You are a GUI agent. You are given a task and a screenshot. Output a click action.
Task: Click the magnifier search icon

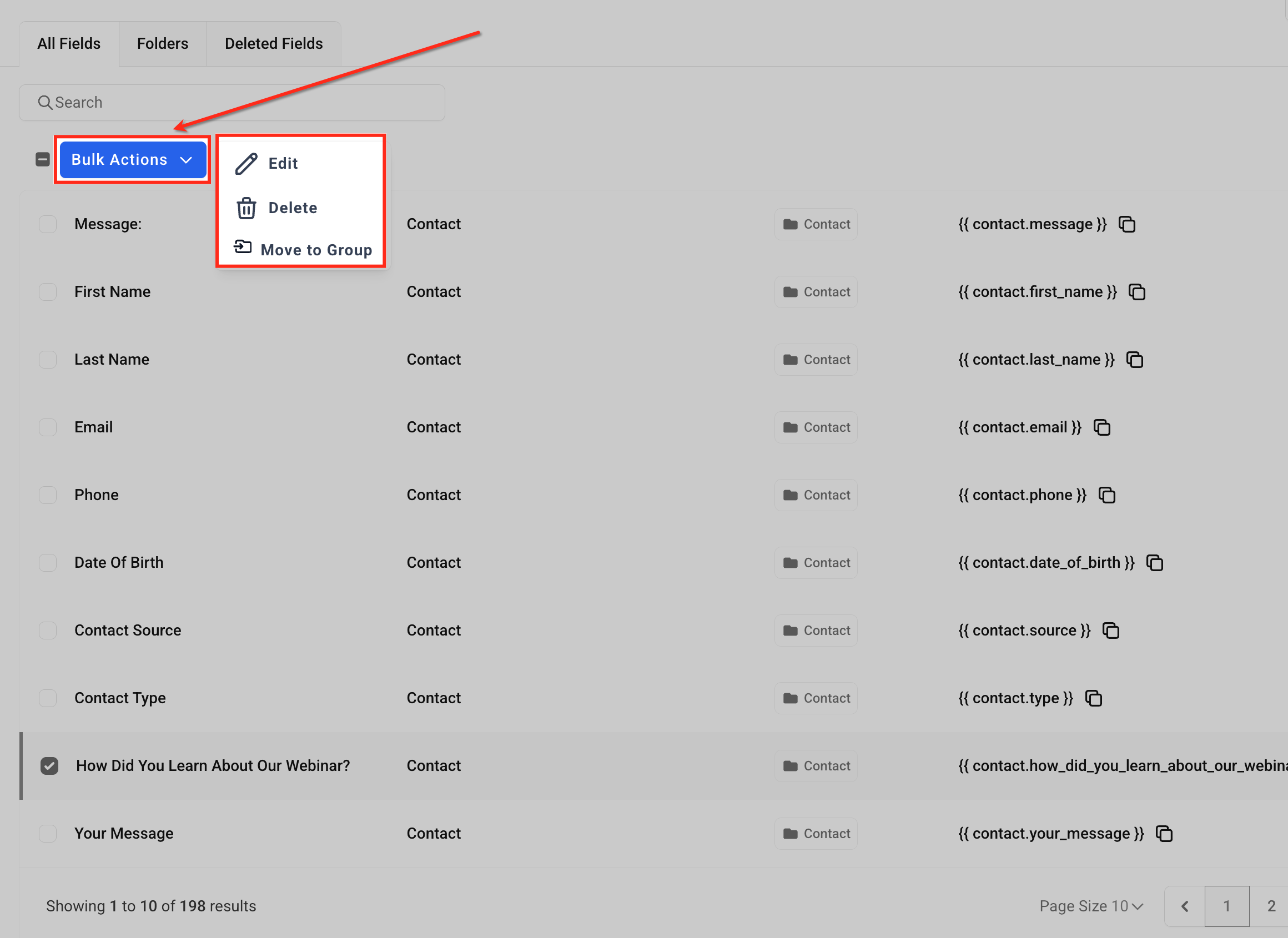[44, 102]
